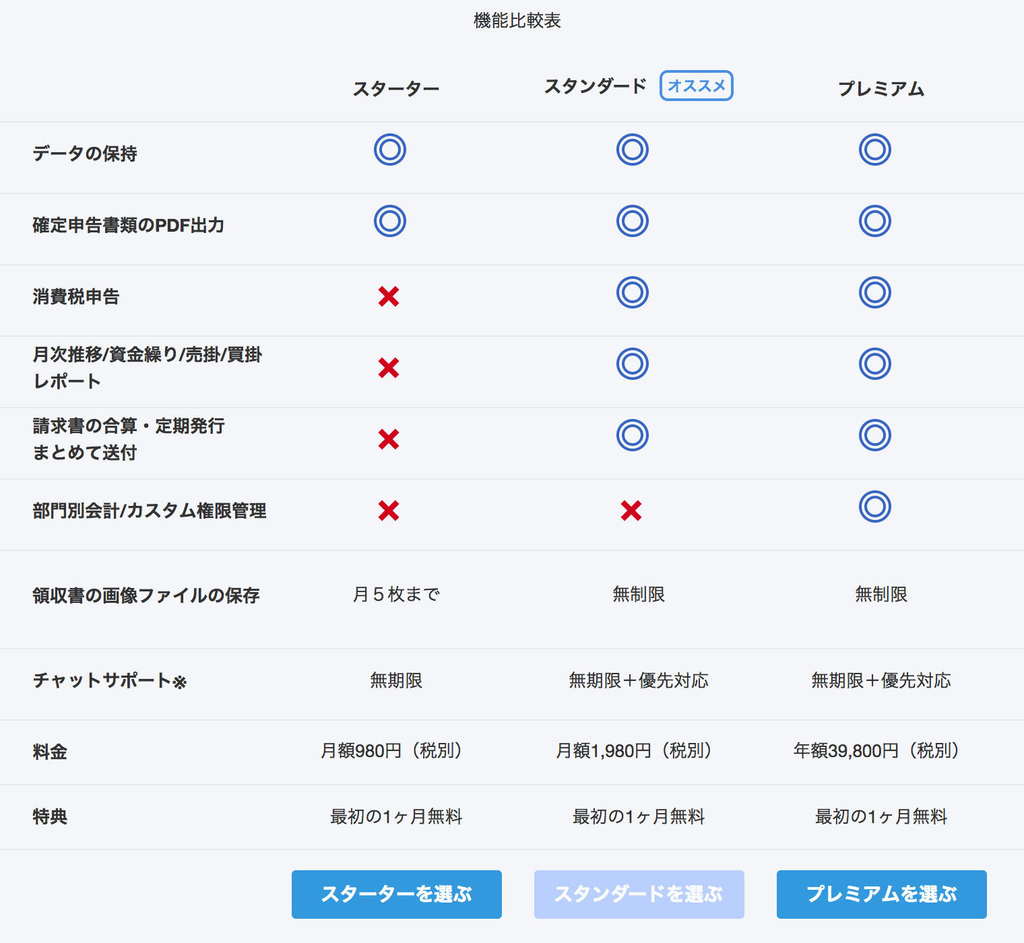
Task: Click the 消費税申告 double-circle under スタンダード
Action: point(632,292)
